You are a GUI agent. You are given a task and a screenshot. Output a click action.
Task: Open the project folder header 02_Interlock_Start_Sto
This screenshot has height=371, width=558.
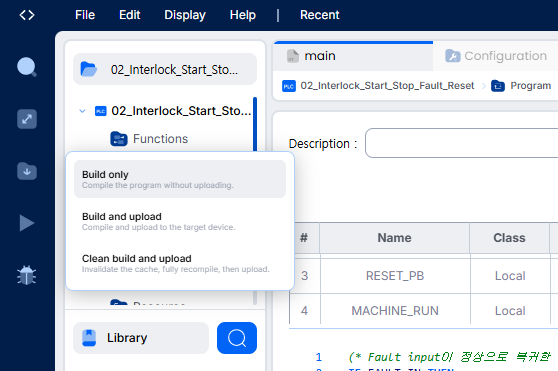pyautogui.click(x=165, y=69)
